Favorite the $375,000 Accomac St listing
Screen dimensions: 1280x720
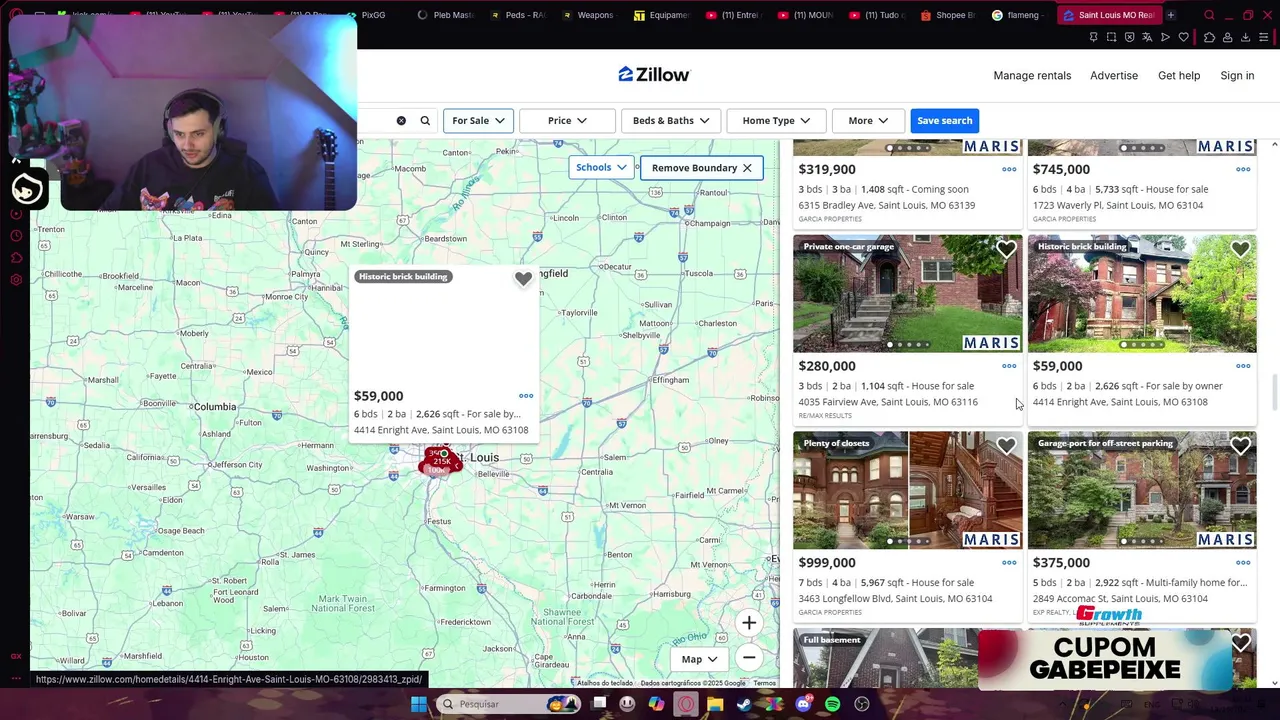pyautogui.click(x=1240, y=446)
